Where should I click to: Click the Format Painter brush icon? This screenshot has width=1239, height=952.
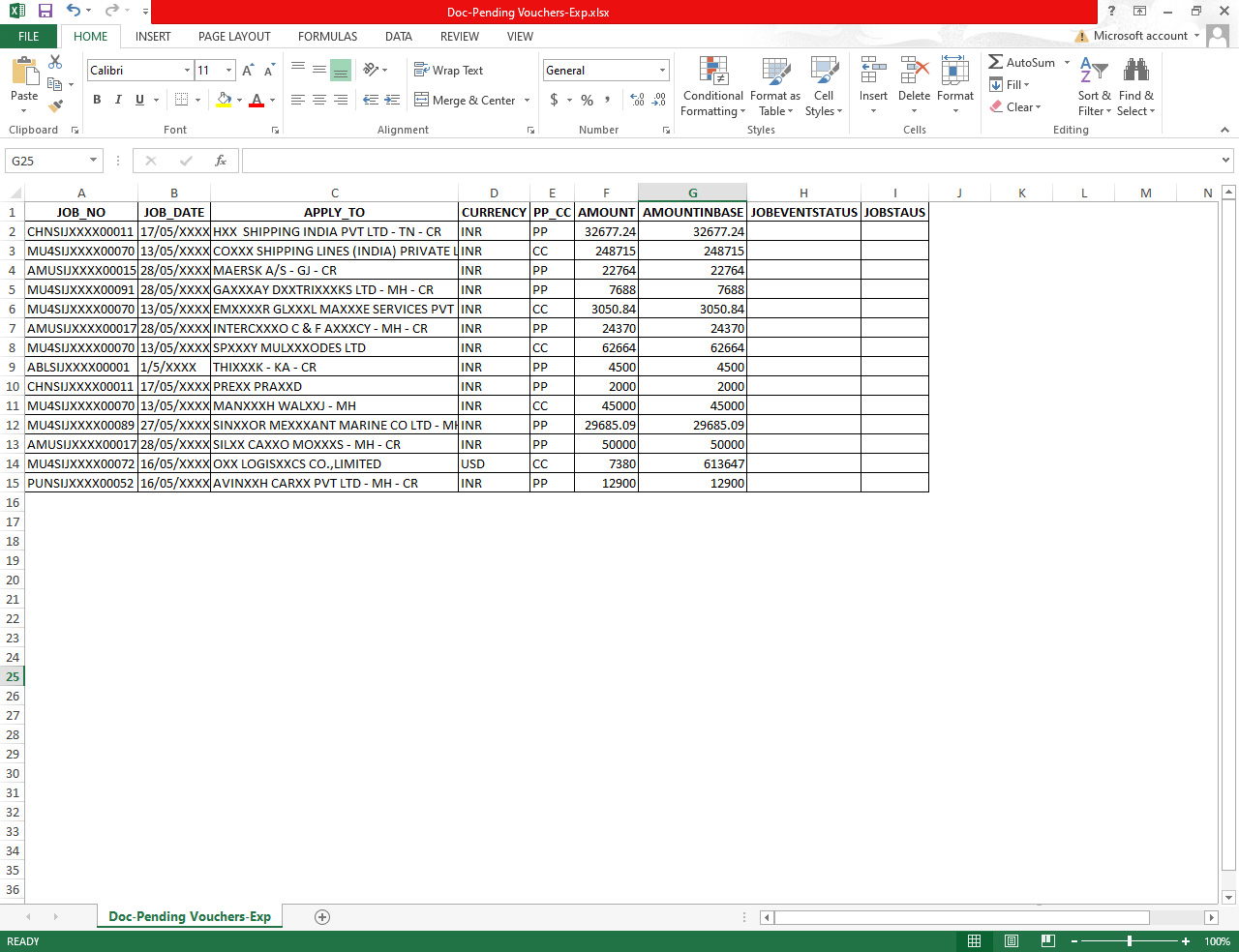(x=55, y=105)
